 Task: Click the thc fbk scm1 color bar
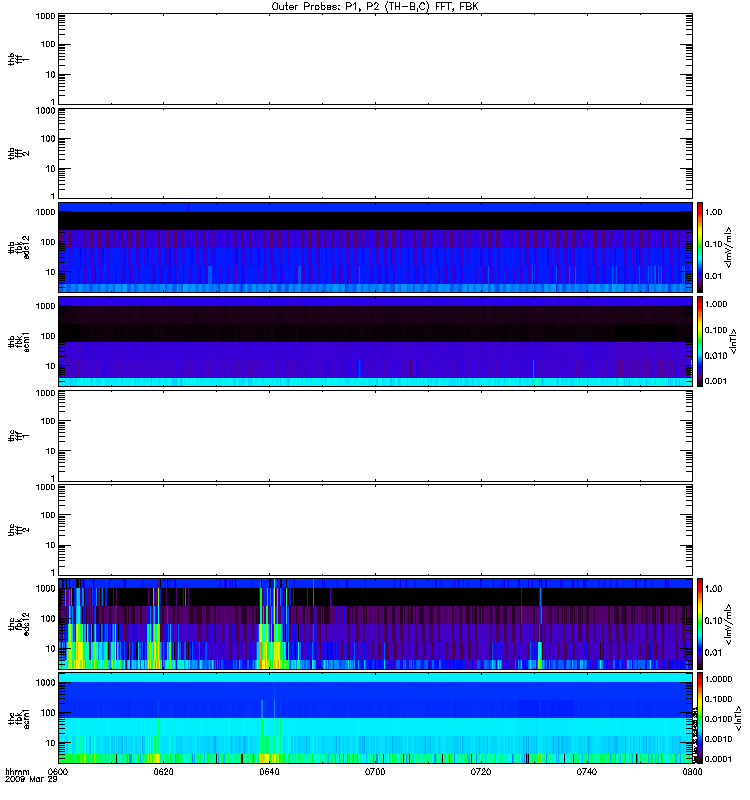click(700, 718)
